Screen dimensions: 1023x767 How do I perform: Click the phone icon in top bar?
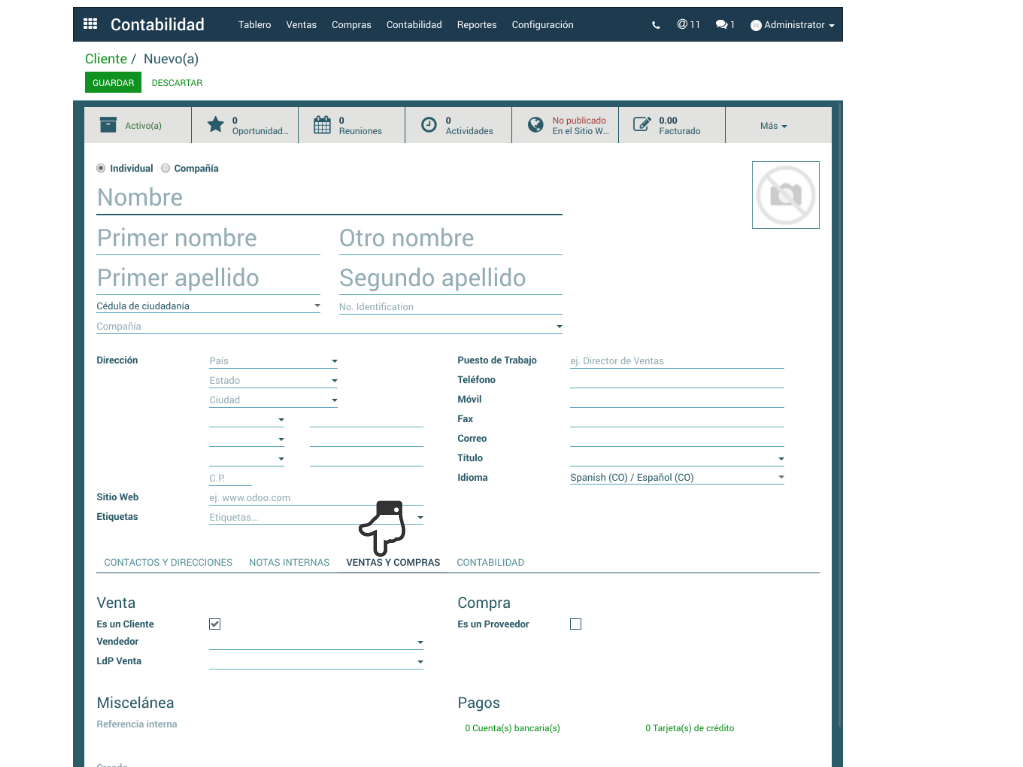(656, 25)
